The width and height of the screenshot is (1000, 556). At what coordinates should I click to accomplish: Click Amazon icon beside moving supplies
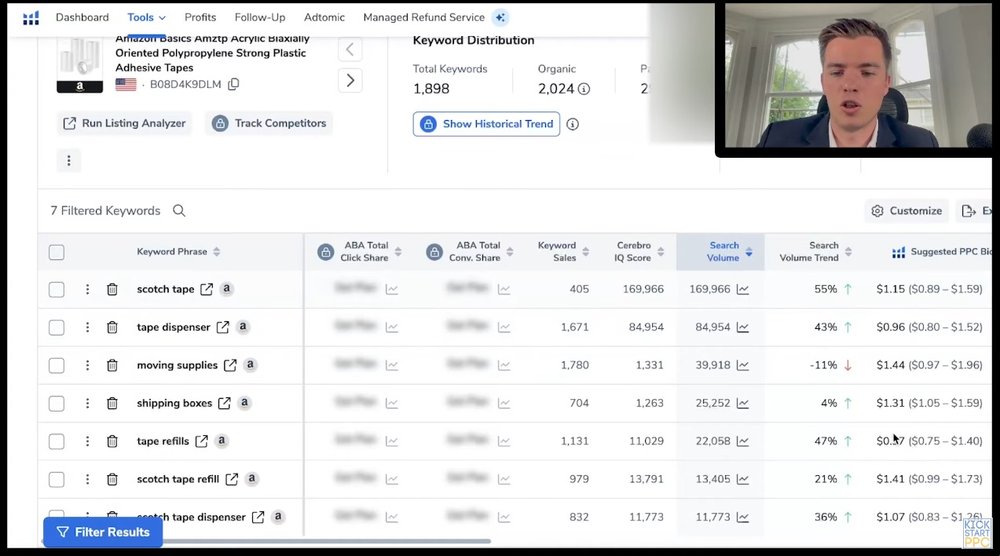pos(250,364)
